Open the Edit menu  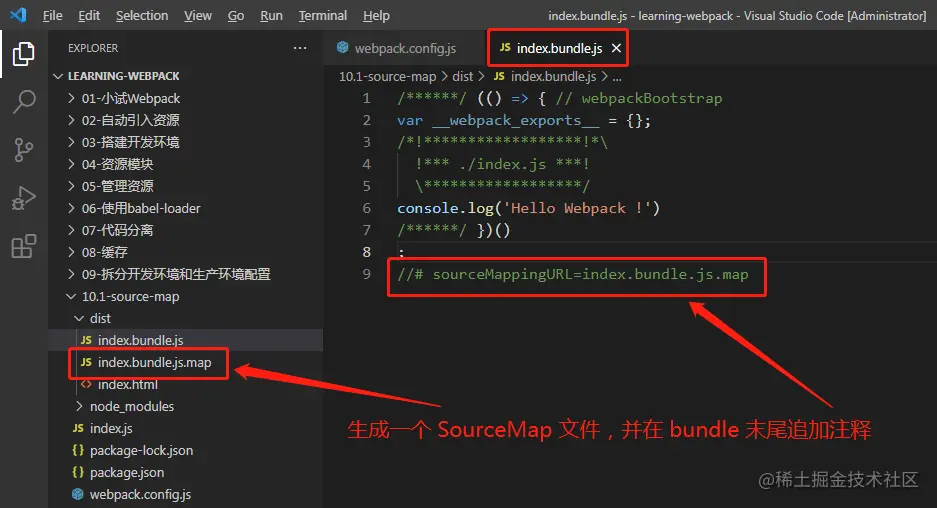coord(89,16)
